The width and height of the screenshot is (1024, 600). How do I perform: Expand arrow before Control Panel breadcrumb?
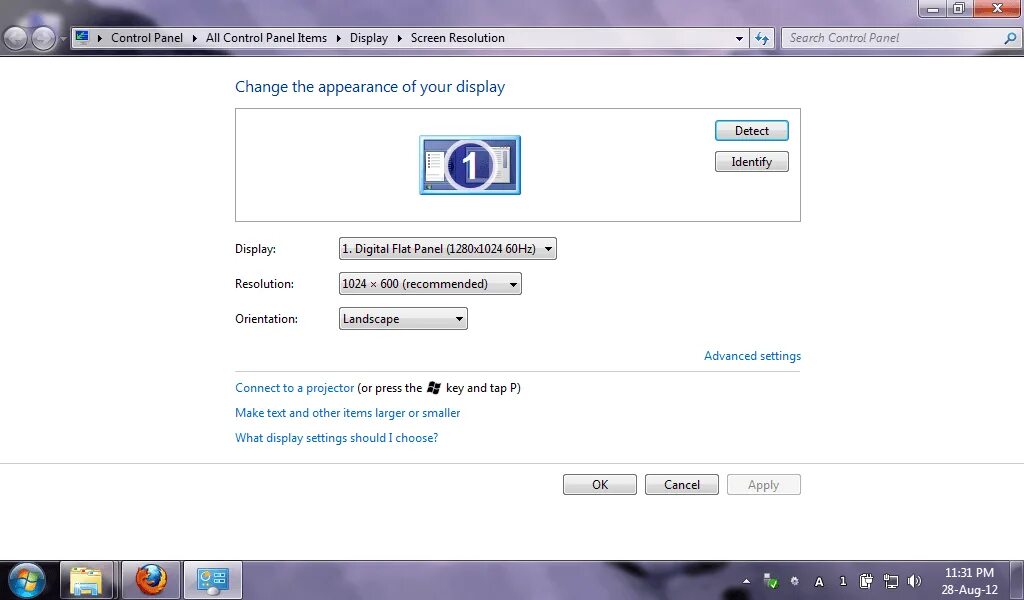pos(100,38)
